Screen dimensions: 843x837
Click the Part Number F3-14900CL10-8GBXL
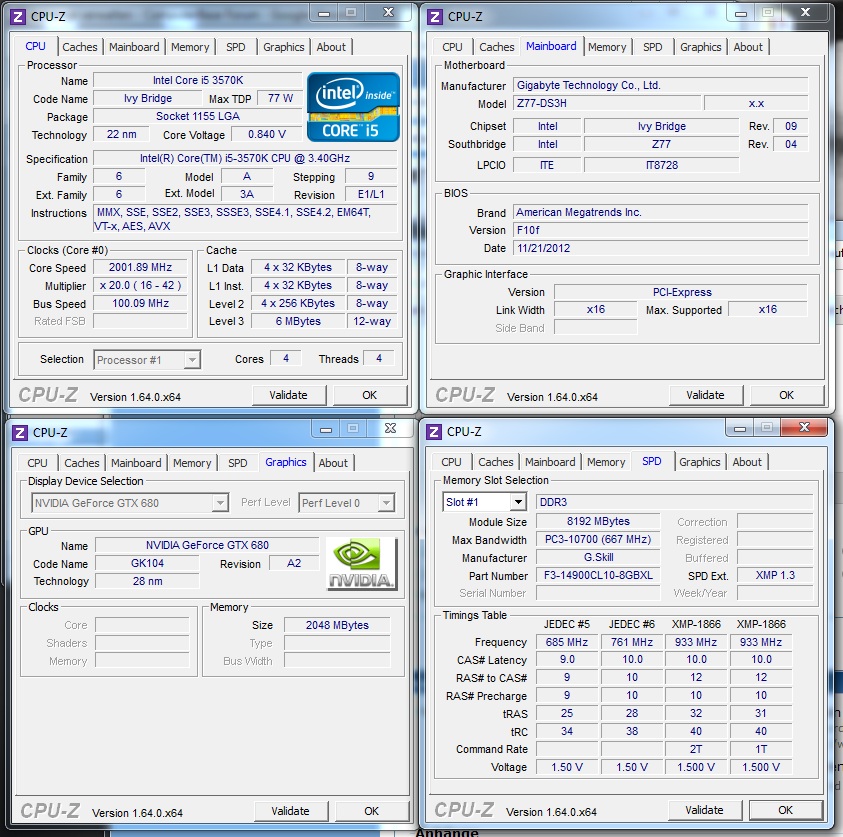[598, 576]
